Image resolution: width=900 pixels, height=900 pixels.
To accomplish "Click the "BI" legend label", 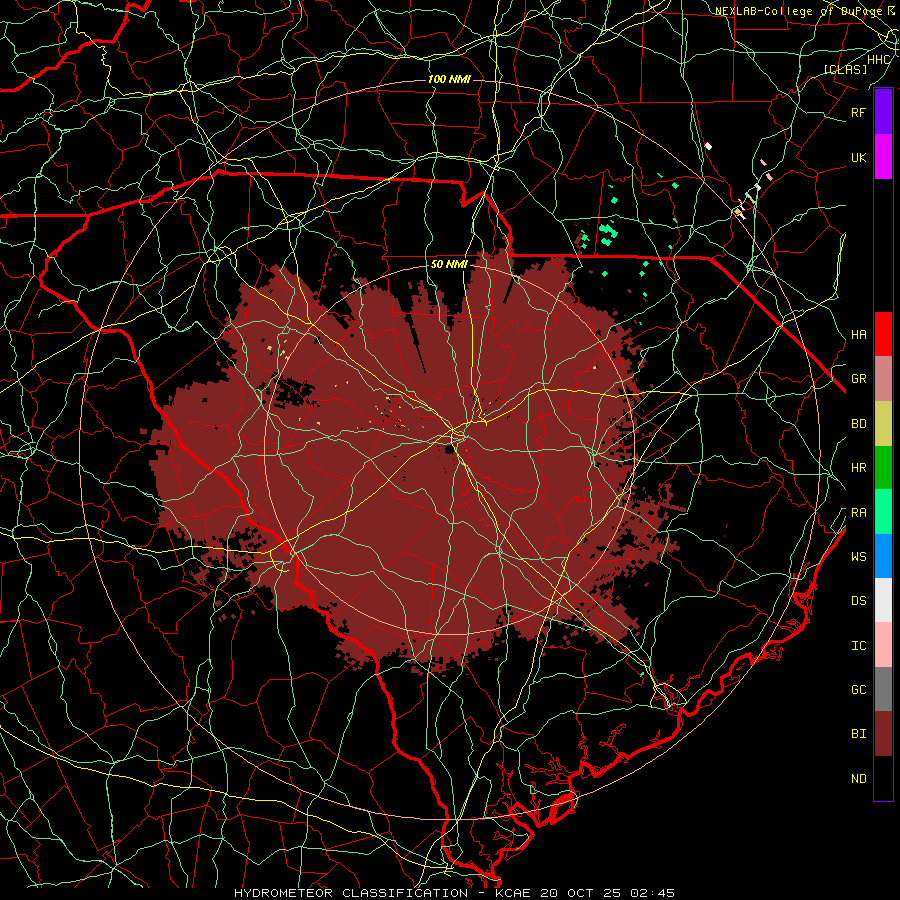I will pos(858,734).
